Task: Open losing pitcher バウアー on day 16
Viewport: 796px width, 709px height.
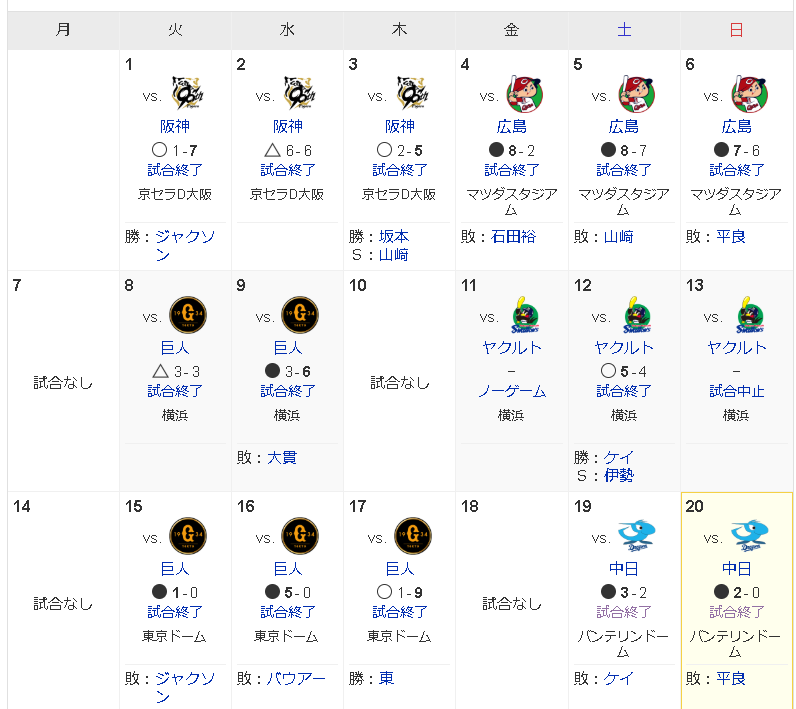Action: [296, 679]
